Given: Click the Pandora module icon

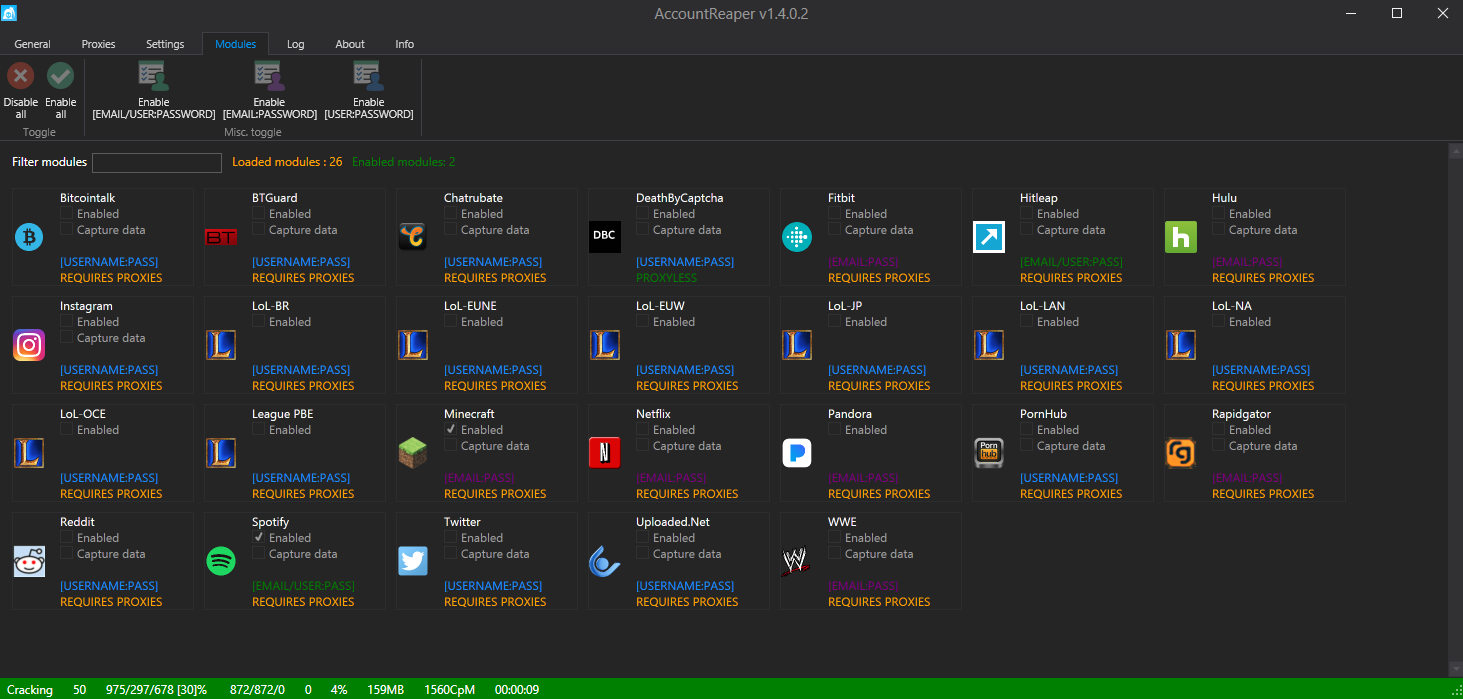Looking at the screenshot, I should (x=797, y=453).
